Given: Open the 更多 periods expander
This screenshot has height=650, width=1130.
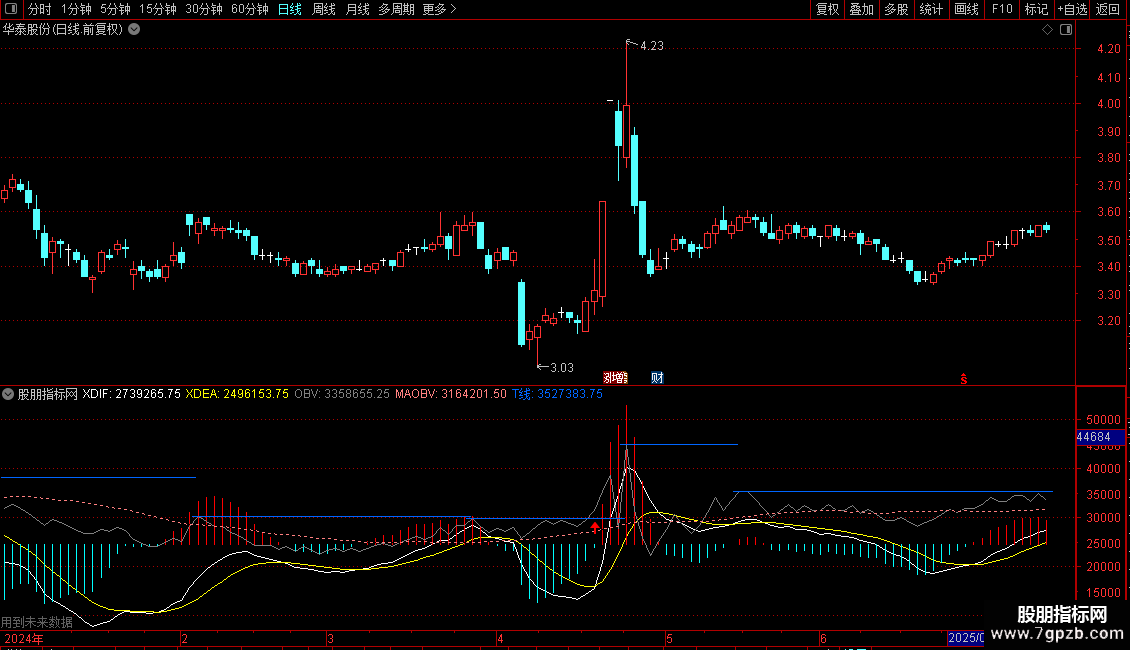Looking at the screenshot, I should 439,9.
